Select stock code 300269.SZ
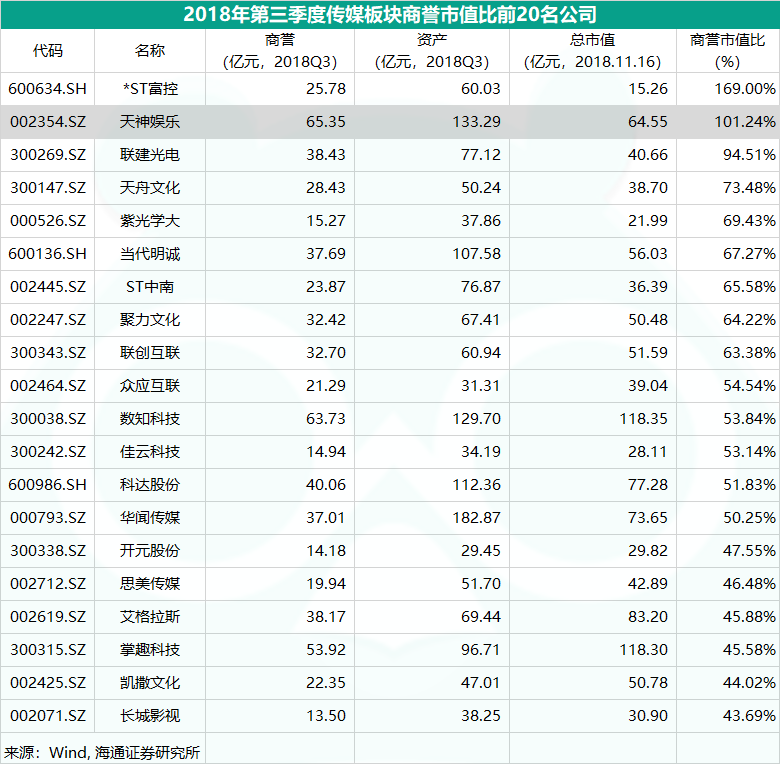 click(47, 155)
